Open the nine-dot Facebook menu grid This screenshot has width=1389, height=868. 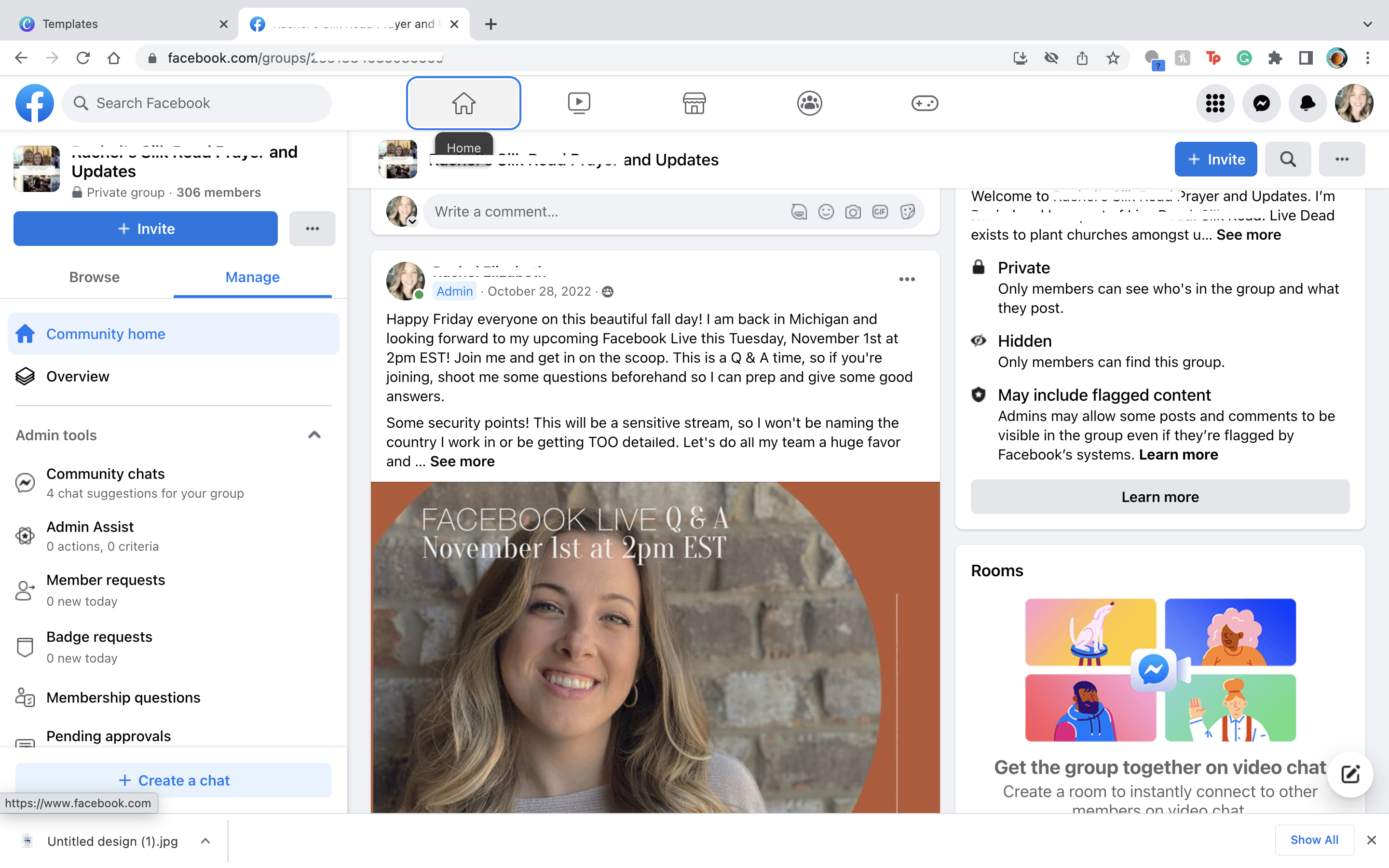click(x=1214, y=103)
